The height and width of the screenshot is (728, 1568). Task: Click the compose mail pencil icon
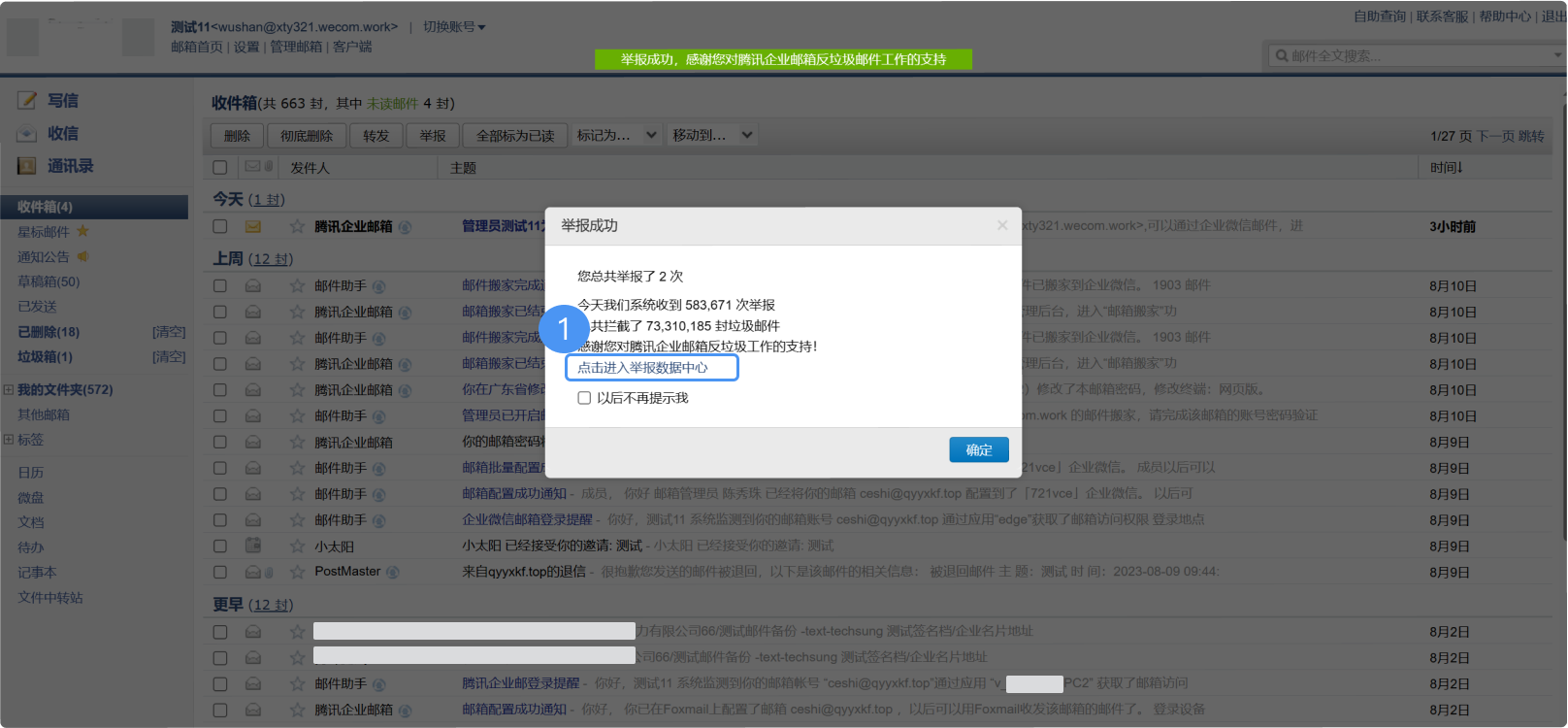coord(27,101)
